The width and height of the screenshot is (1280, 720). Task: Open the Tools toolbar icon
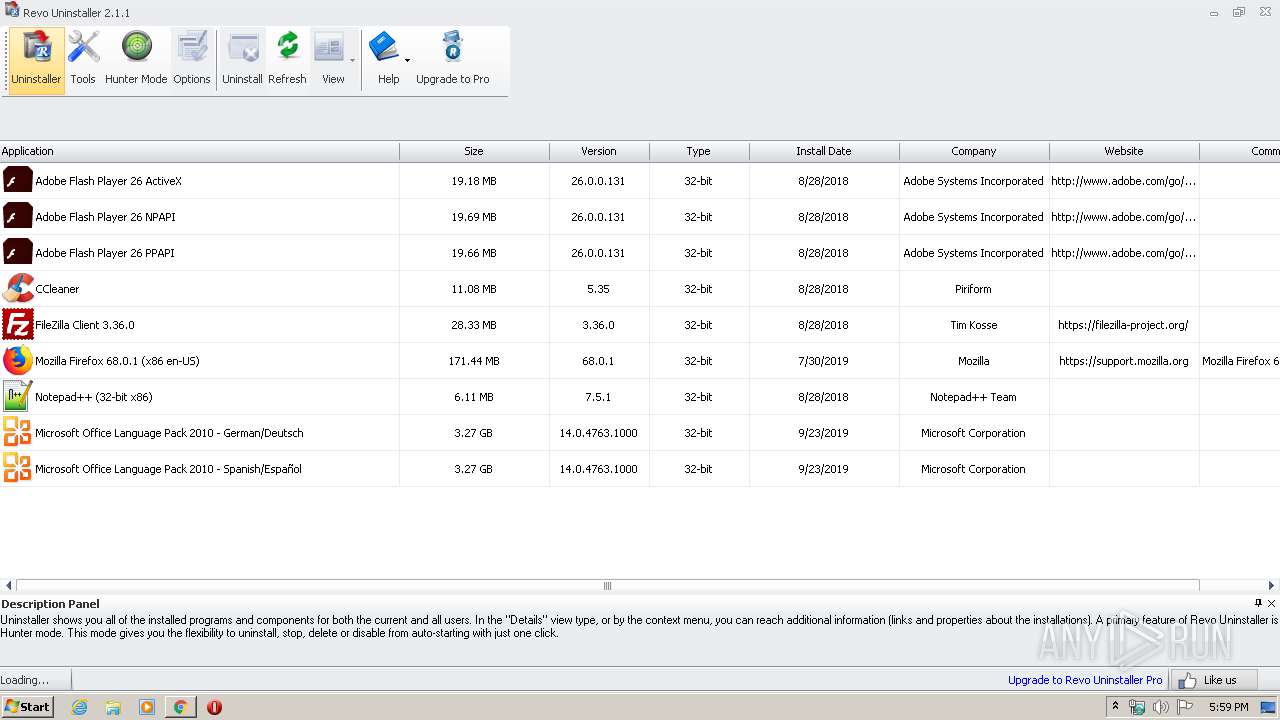point(83,60)
